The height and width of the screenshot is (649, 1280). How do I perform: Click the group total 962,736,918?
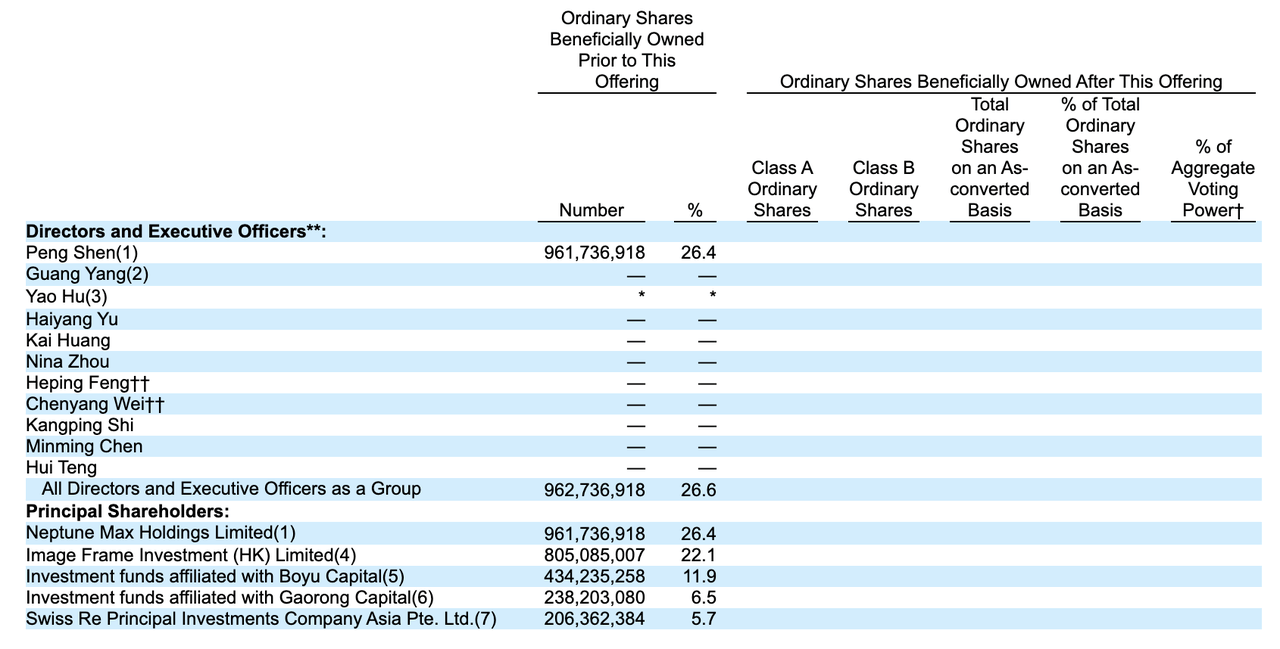pos(594,490)
